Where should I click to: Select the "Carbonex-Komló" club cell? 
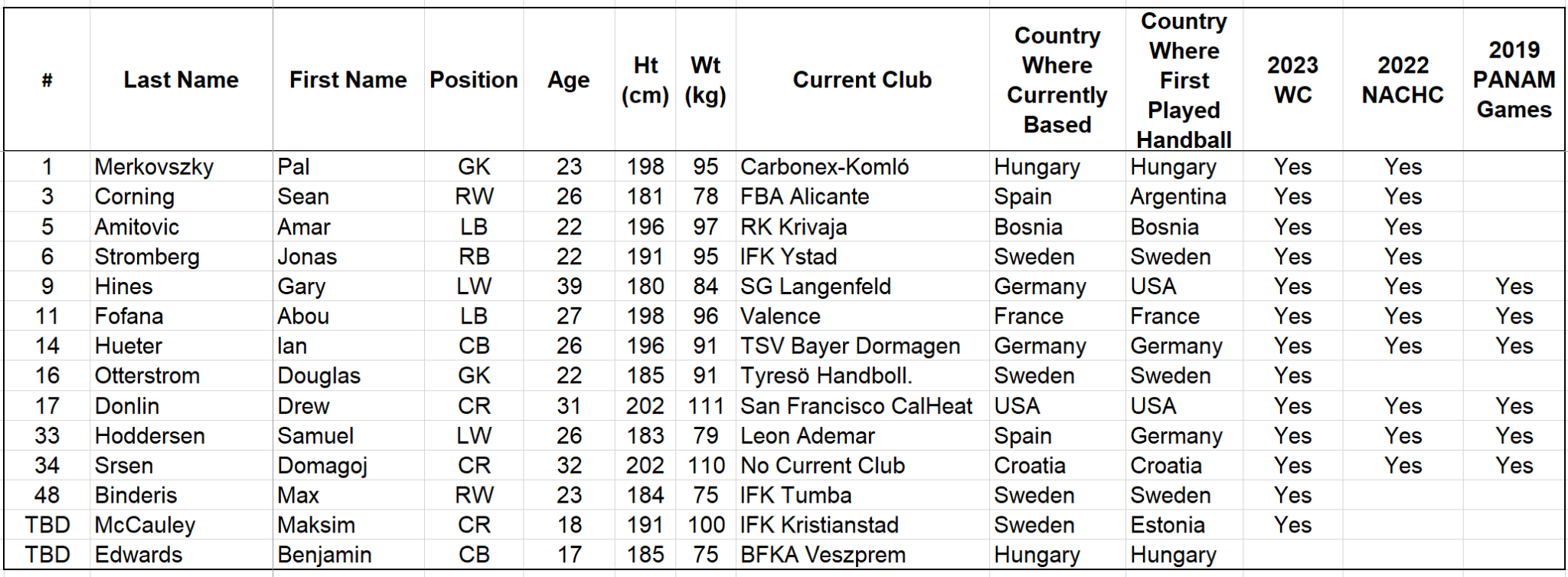824,167
